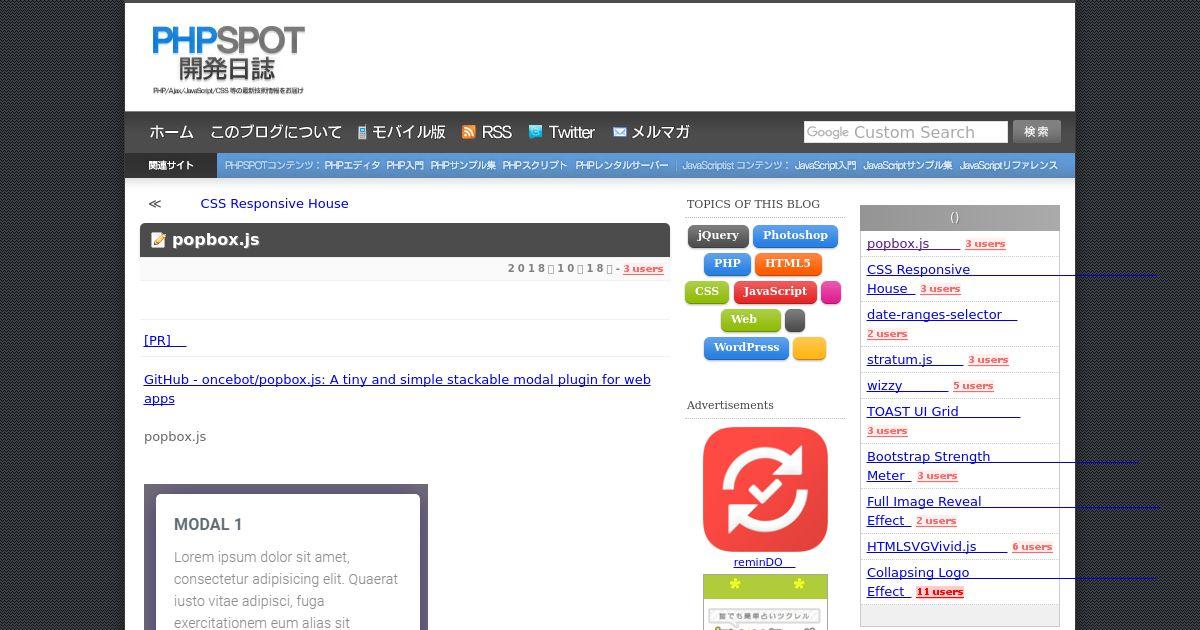Open このブログについて page
Viewport: 1200px width, 630px height.
276,132
